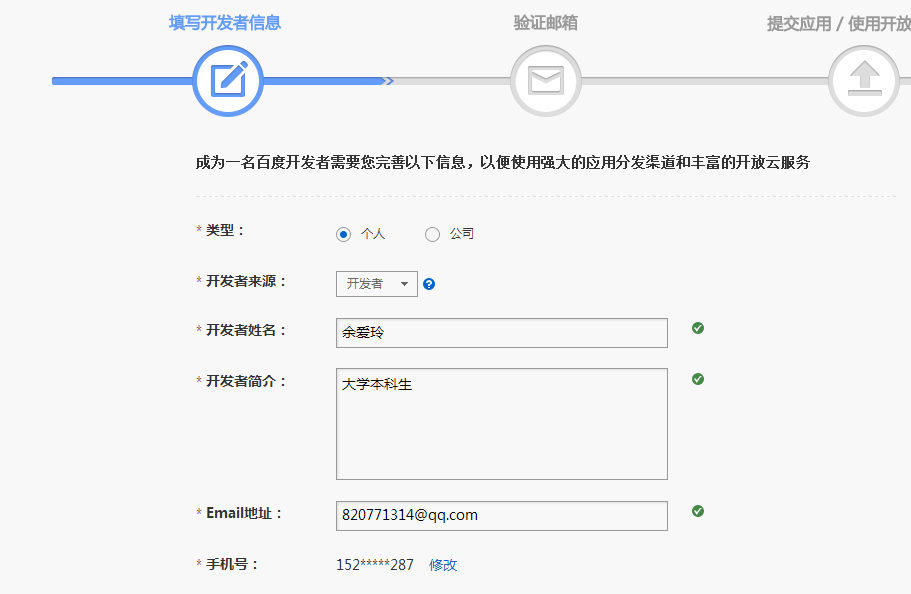Select the 公司 radio button
Screen dimensions: 911x594
(x=432, y=234)
